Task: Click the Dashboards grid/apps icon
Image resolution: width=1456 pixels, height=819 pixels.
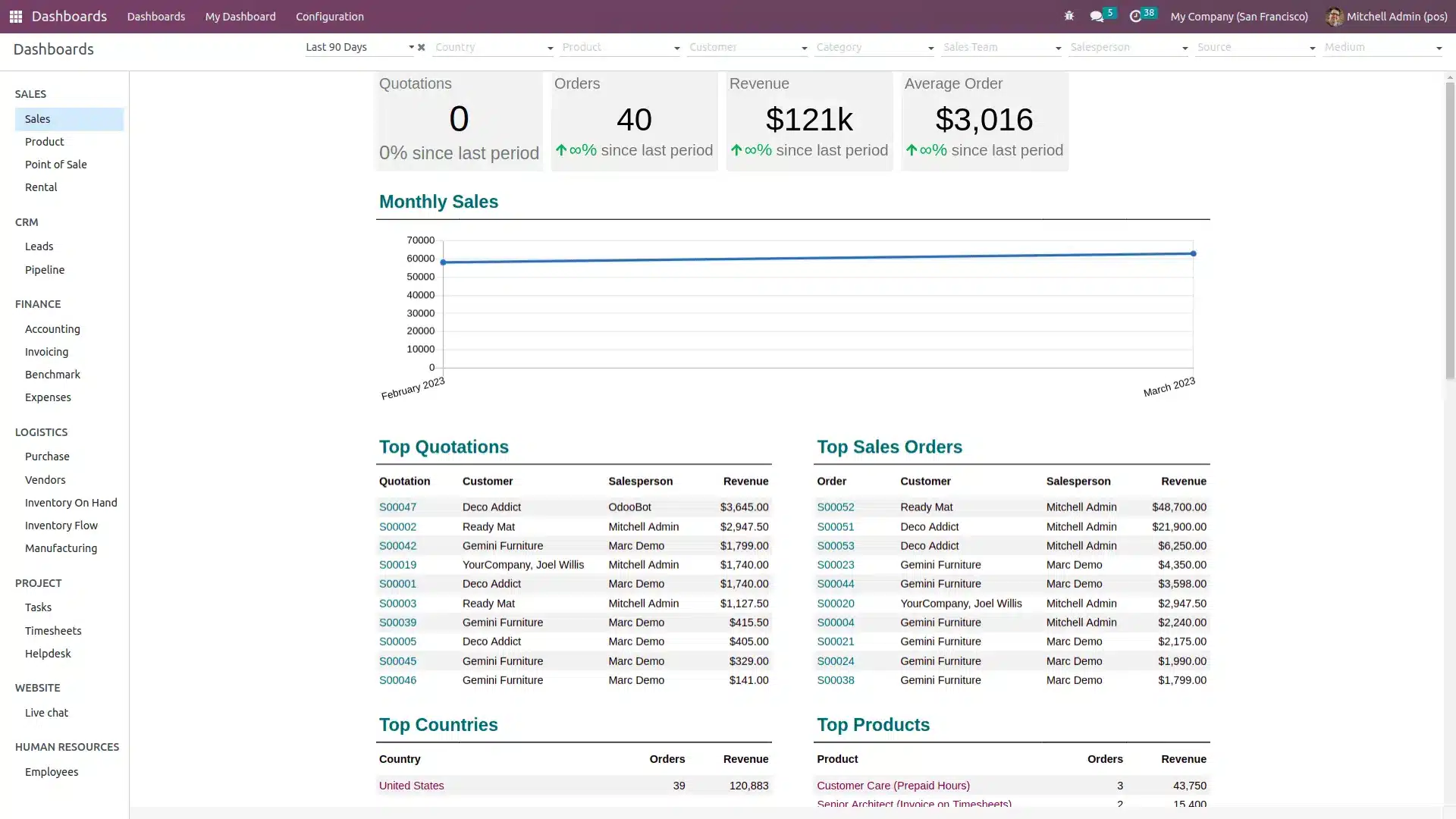Action: tap(15, 15)
